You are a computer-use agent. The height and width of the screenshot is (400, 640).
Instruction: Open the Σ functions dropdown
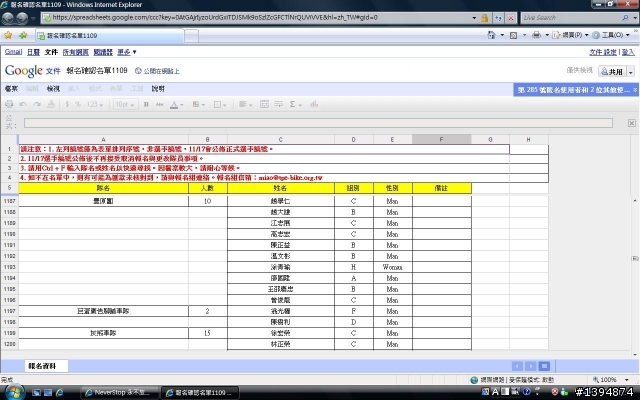click(296, 104)
